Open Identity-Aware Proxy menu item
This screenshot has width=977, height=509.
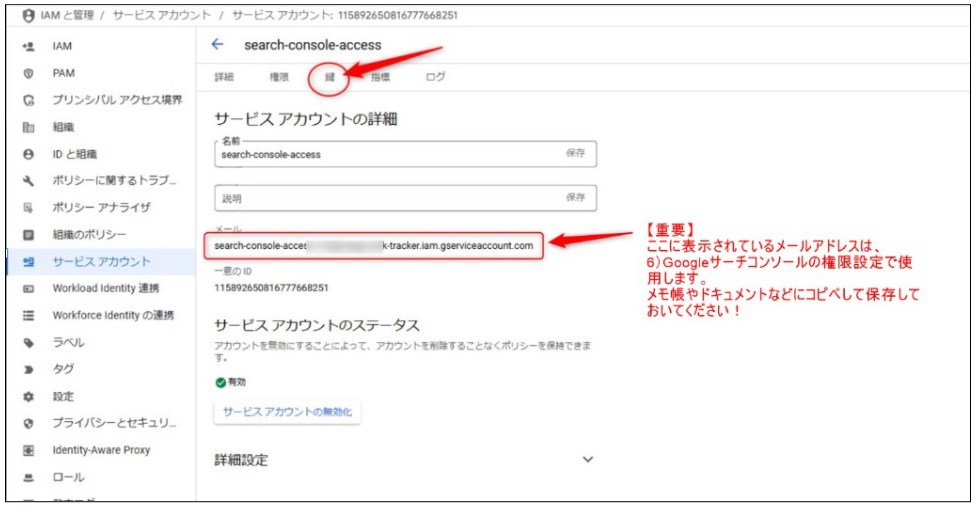[x=101, y=450]
